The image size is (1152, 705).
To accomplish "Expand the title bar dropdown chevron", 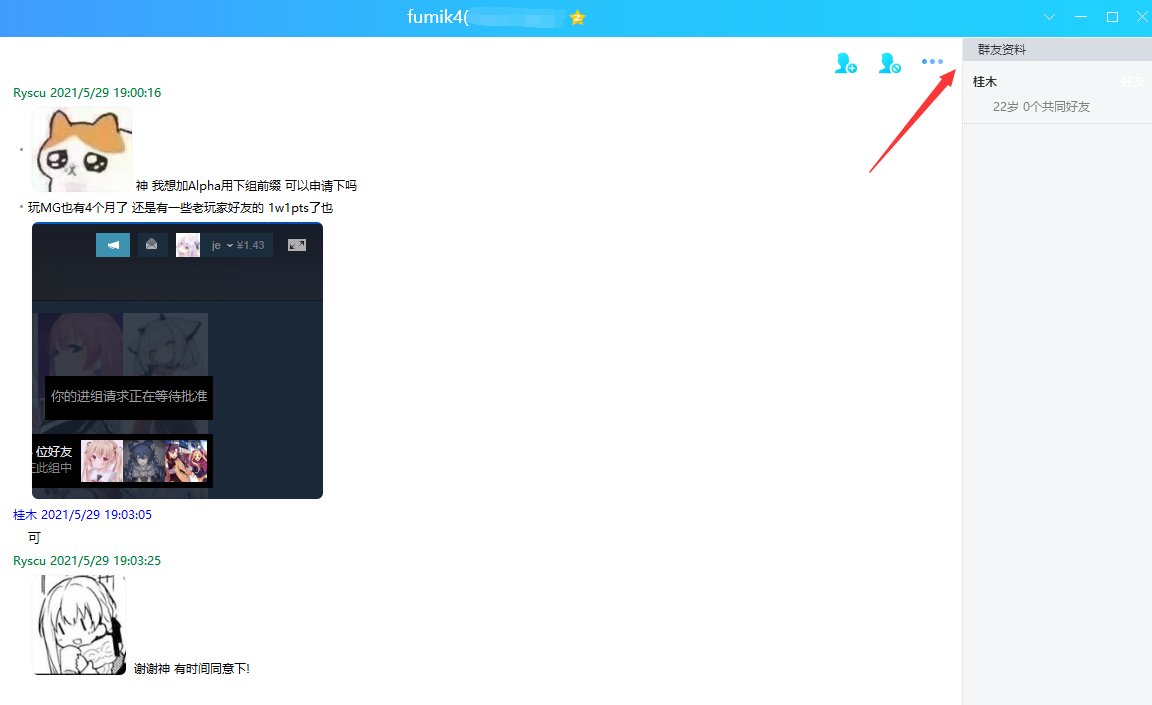I will [1049, 17].
